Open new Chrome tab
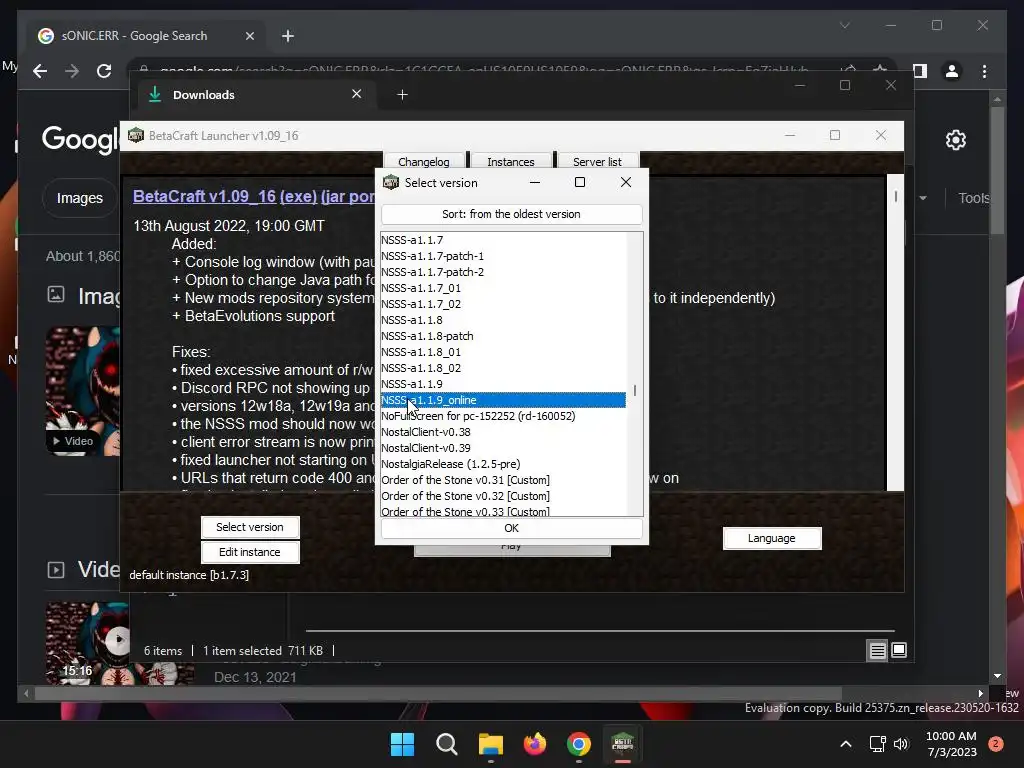Screen dimensions: 1024x768 288,36
